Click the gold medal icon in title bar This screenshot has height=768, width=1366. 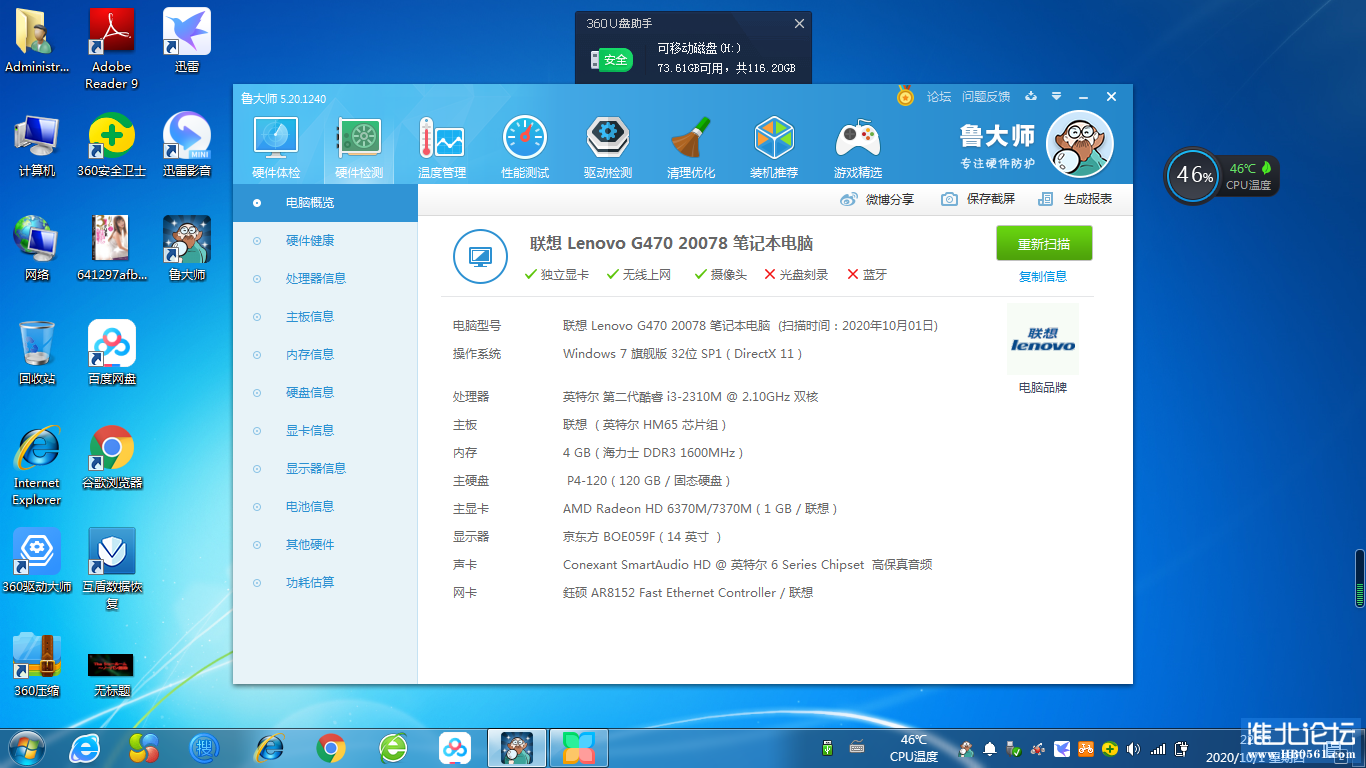tap(905, 96)
